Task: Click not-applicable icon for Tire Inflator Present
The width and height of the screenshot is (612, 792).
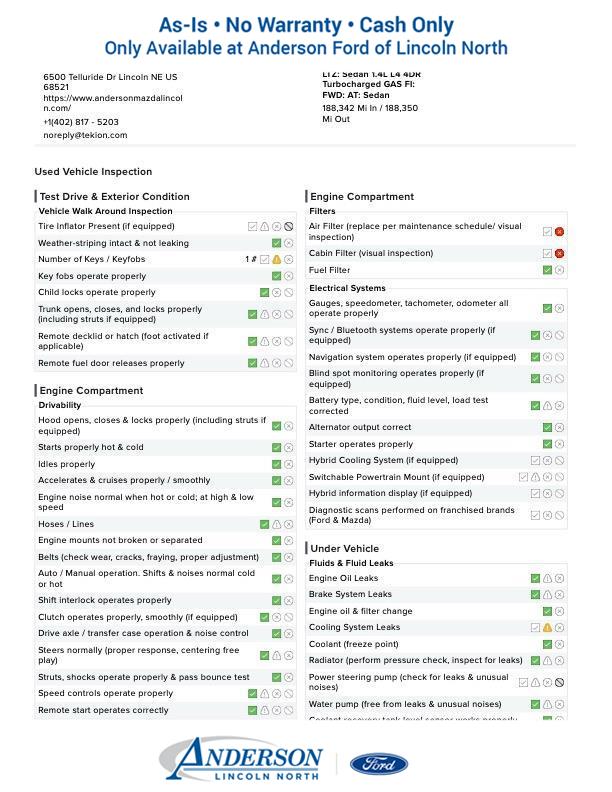Action: pyautogui.click(x=289, y=227)
